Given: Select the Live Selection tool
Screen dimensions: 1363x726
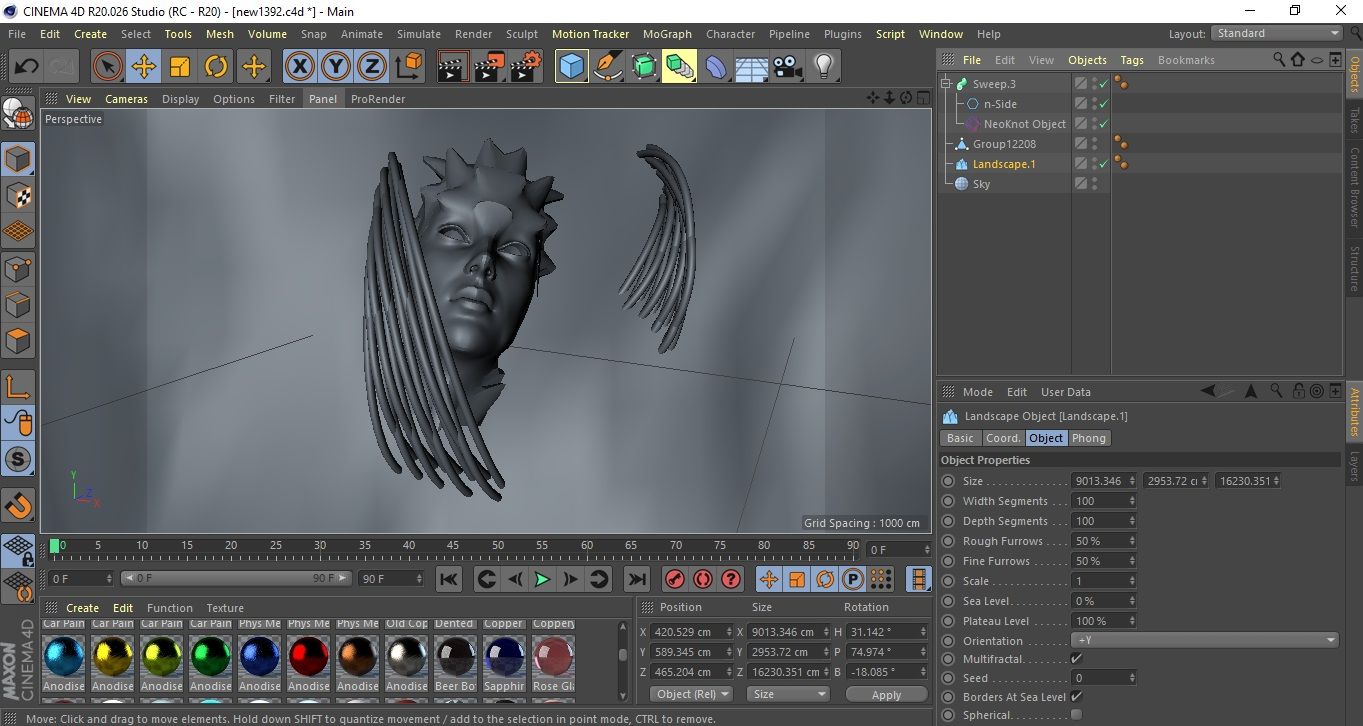Looking at the screenshot, I should point(108,67).
